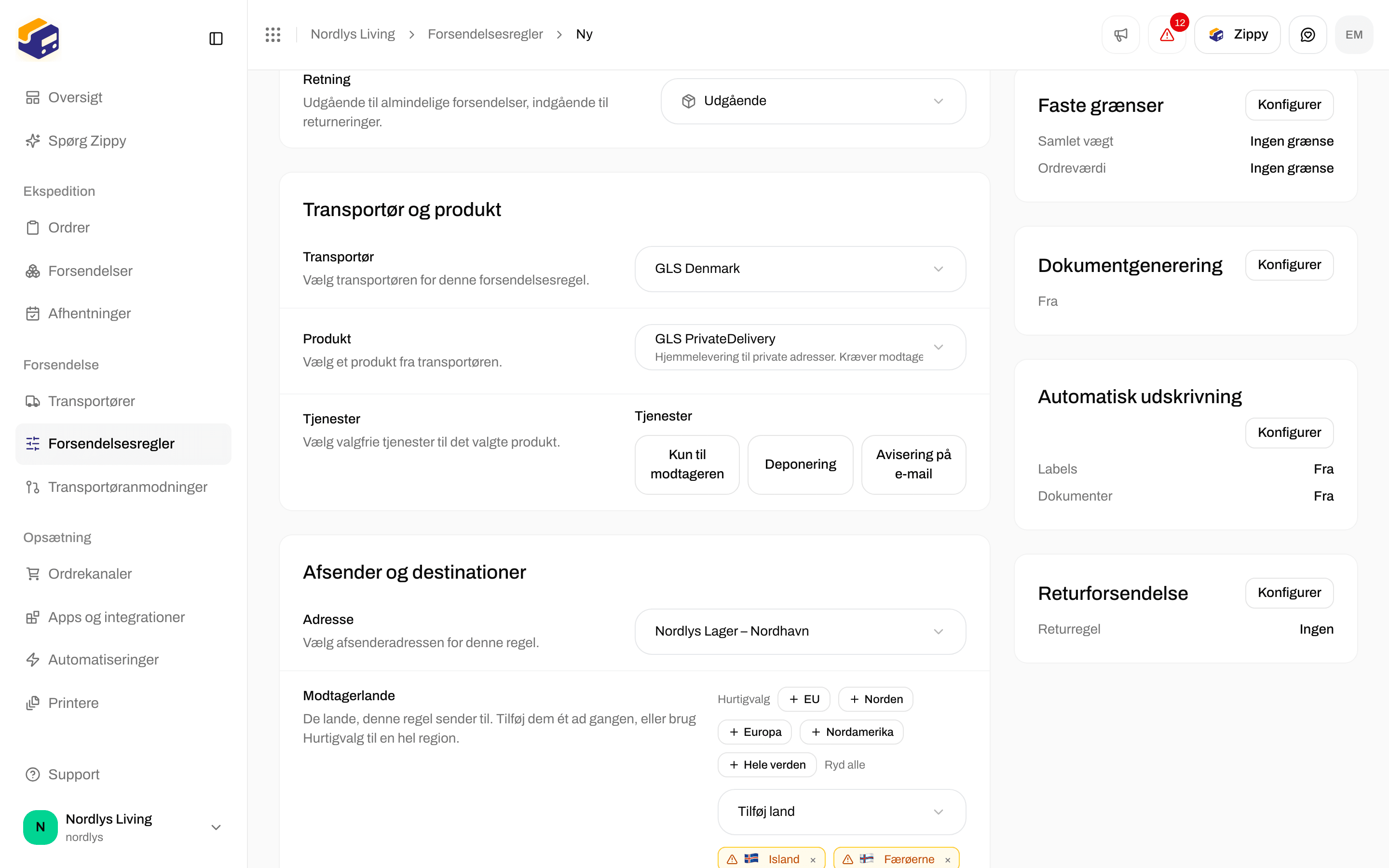Open Printere in sidebar

click(x=123, y=703)
